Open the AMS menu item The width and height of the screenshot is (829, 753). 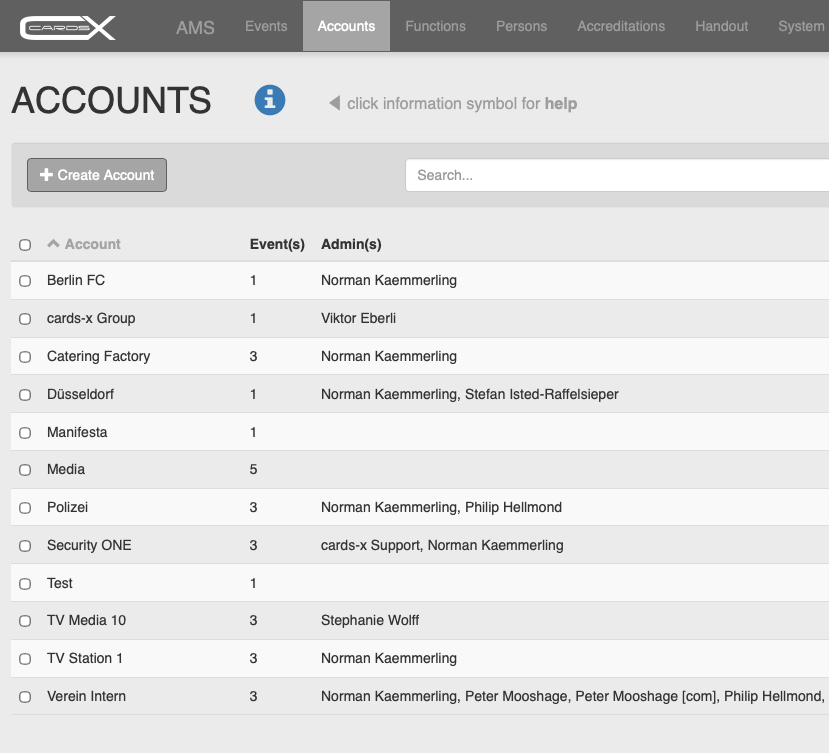click(195, 27)
